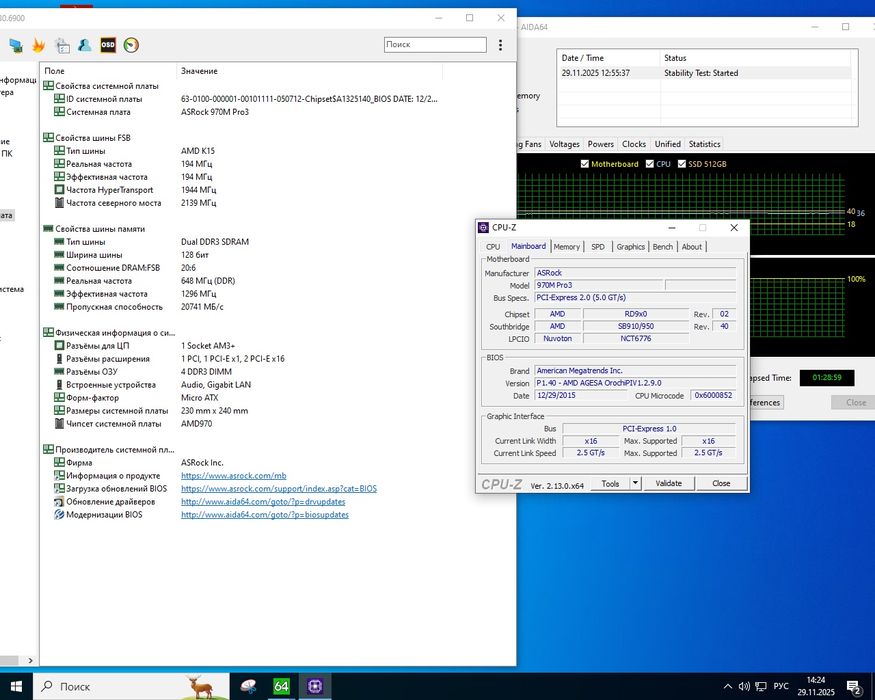Switch to the About tab in CPU-Z
Image resolution: width=875 pixels, height=700 pixels.
click(692, 247)
